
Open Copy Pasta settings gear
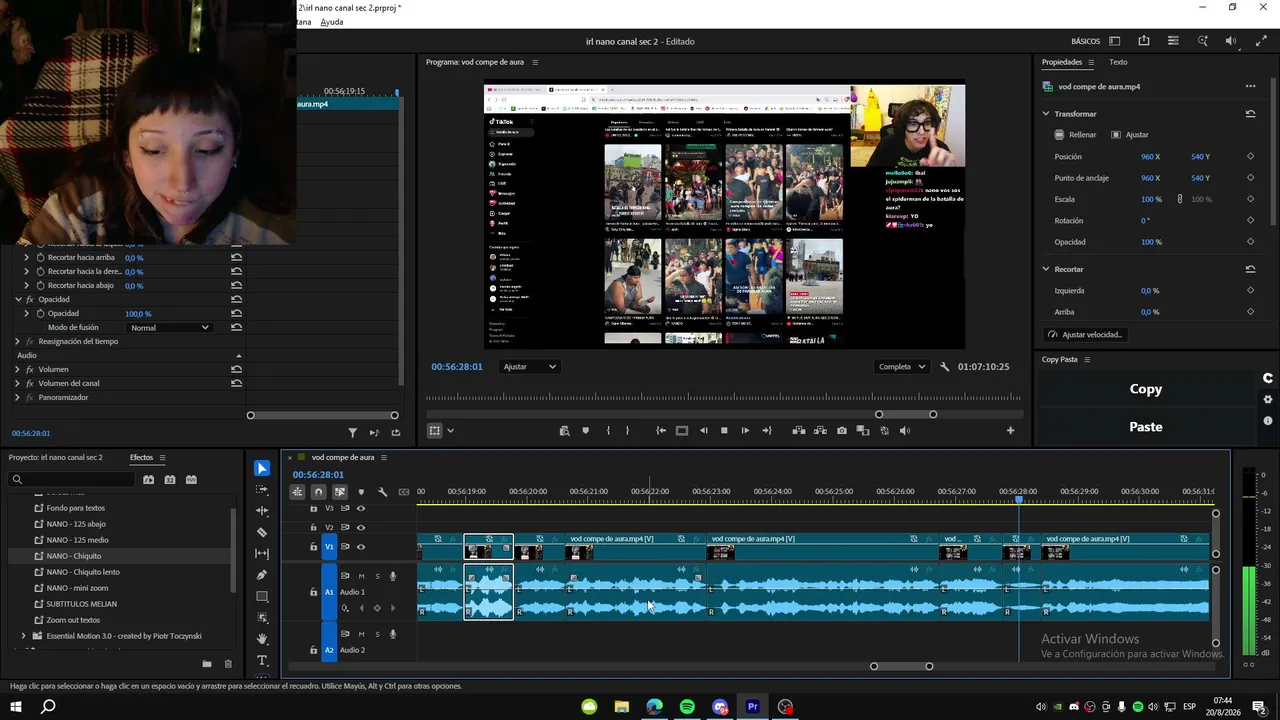coord(1268,399)
